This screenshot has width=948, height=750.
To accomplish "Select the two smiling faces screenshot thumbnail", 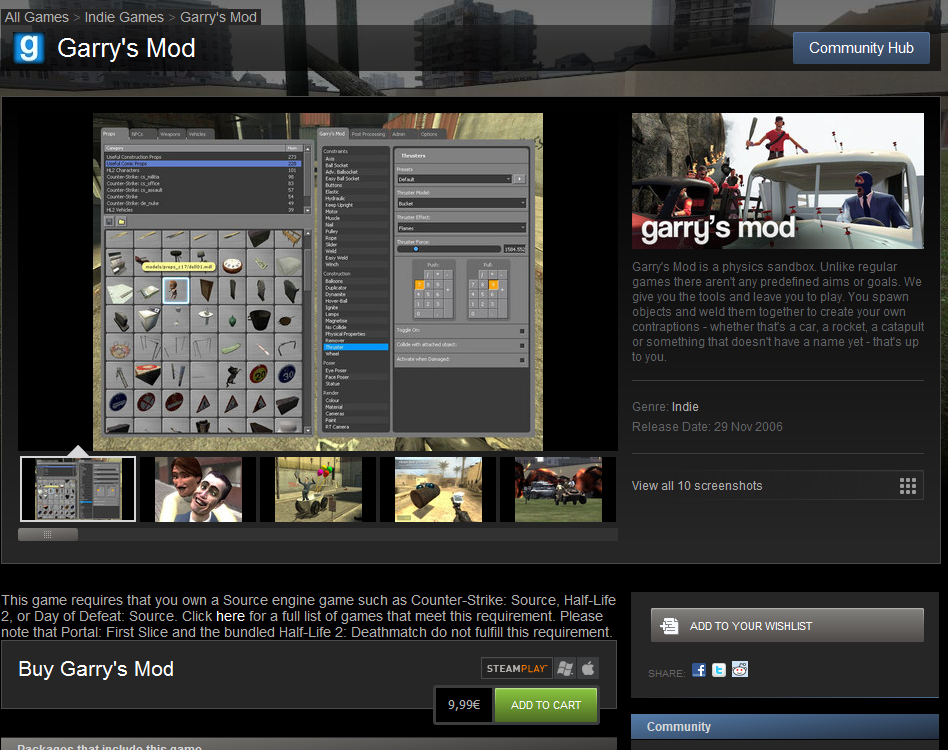I will point(198,490).
